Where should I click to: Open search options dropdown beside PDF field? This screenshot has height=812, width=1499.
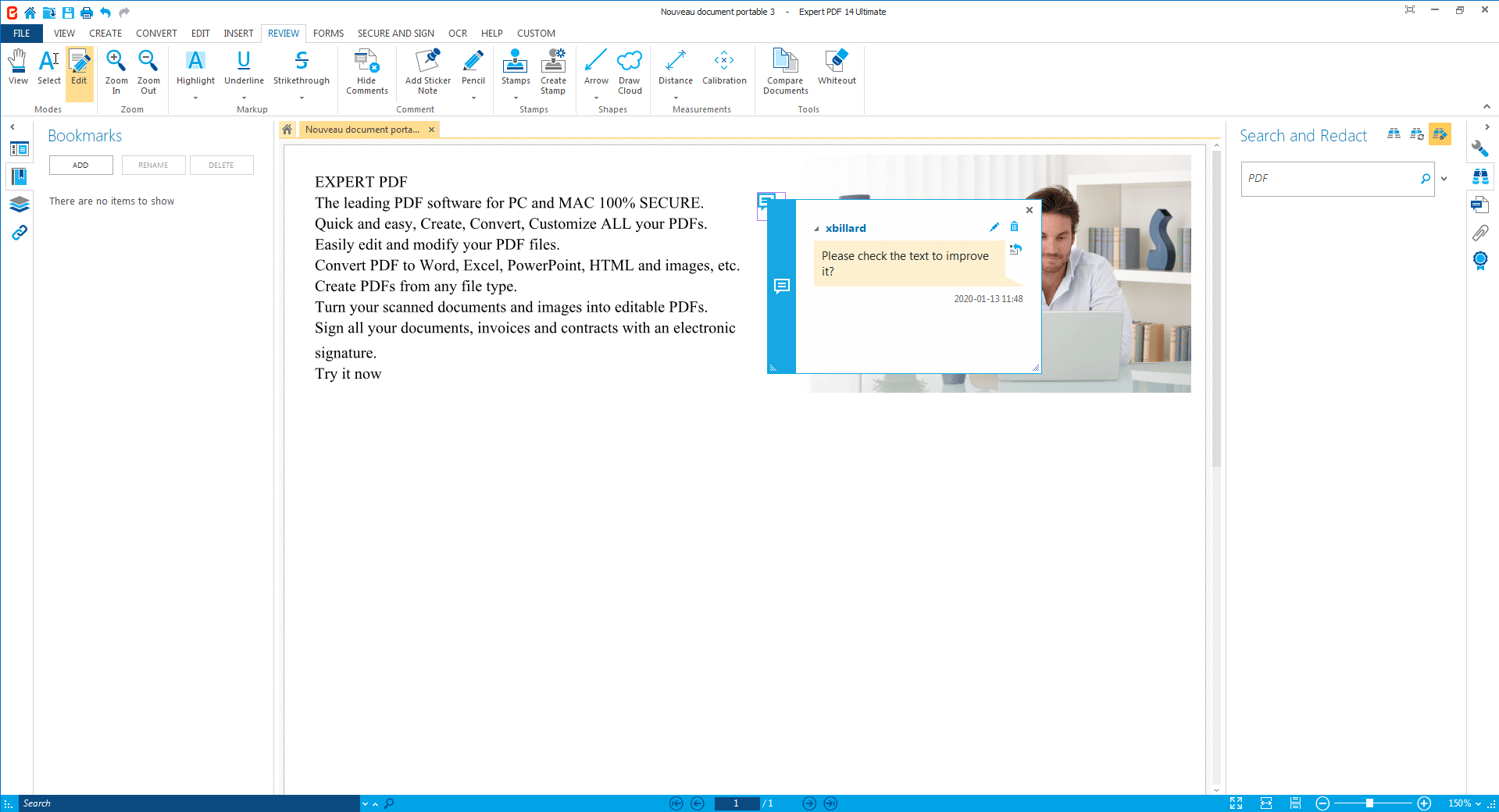pyautogui.click(x=1444, y=179)
